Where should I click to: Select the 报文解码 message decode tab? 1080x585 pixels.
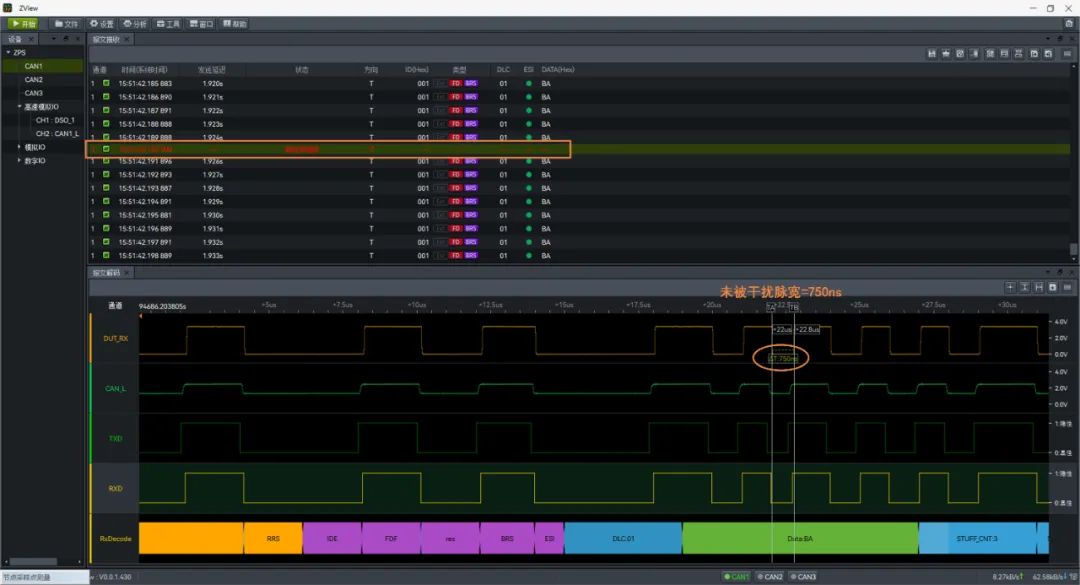click(x=106, y=273)
